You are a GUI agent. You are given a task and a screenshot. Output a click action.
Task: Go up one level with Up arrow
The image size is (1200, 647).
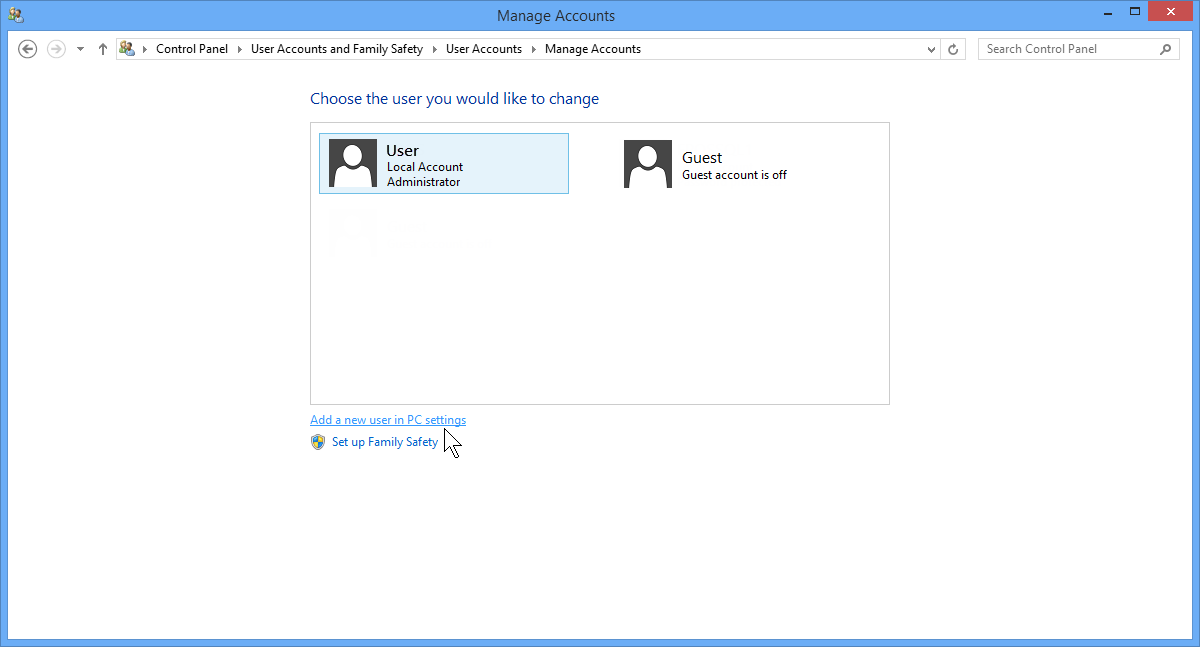coord(102,49)
